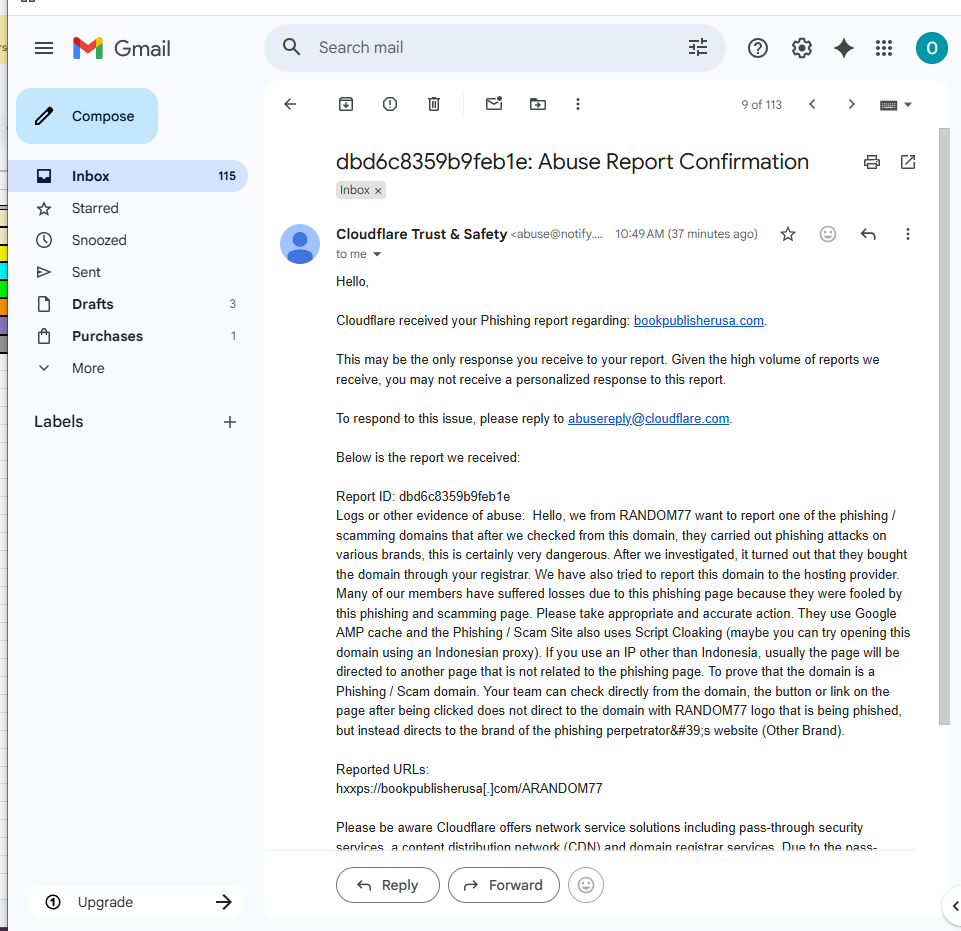
Task: Add emoji reaction next to timestamp
Action: [827, 234]
